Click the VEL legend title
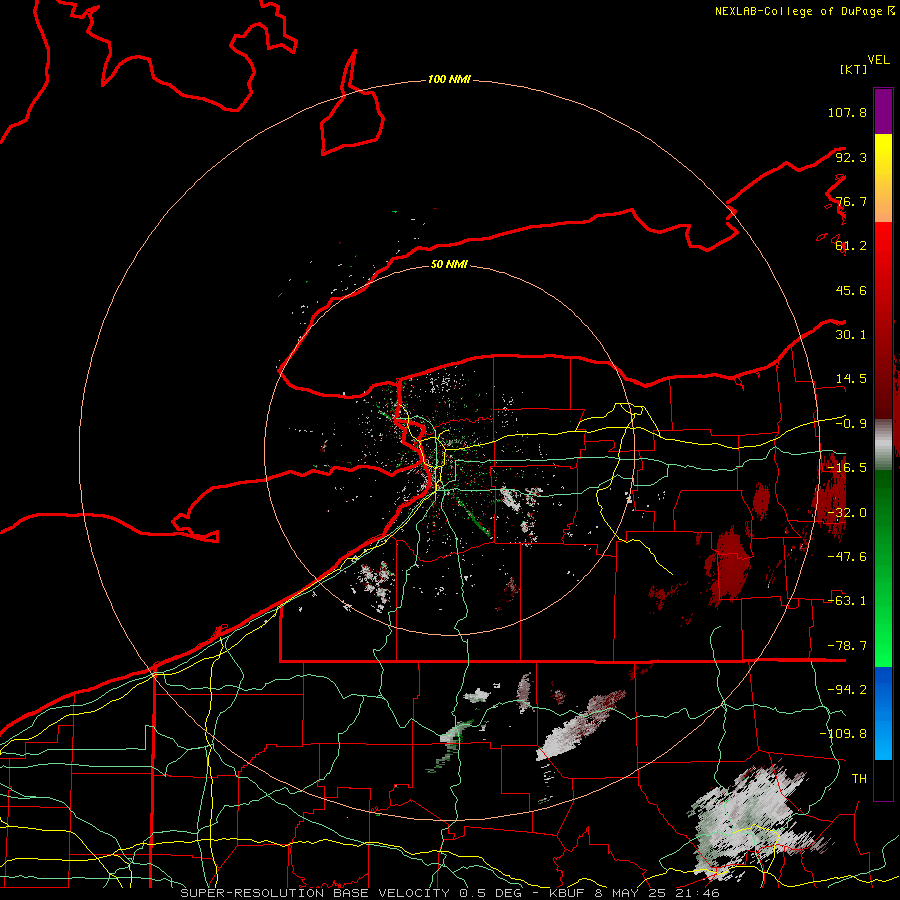Viewport: 900px width, 900px height. coord(878,60)
